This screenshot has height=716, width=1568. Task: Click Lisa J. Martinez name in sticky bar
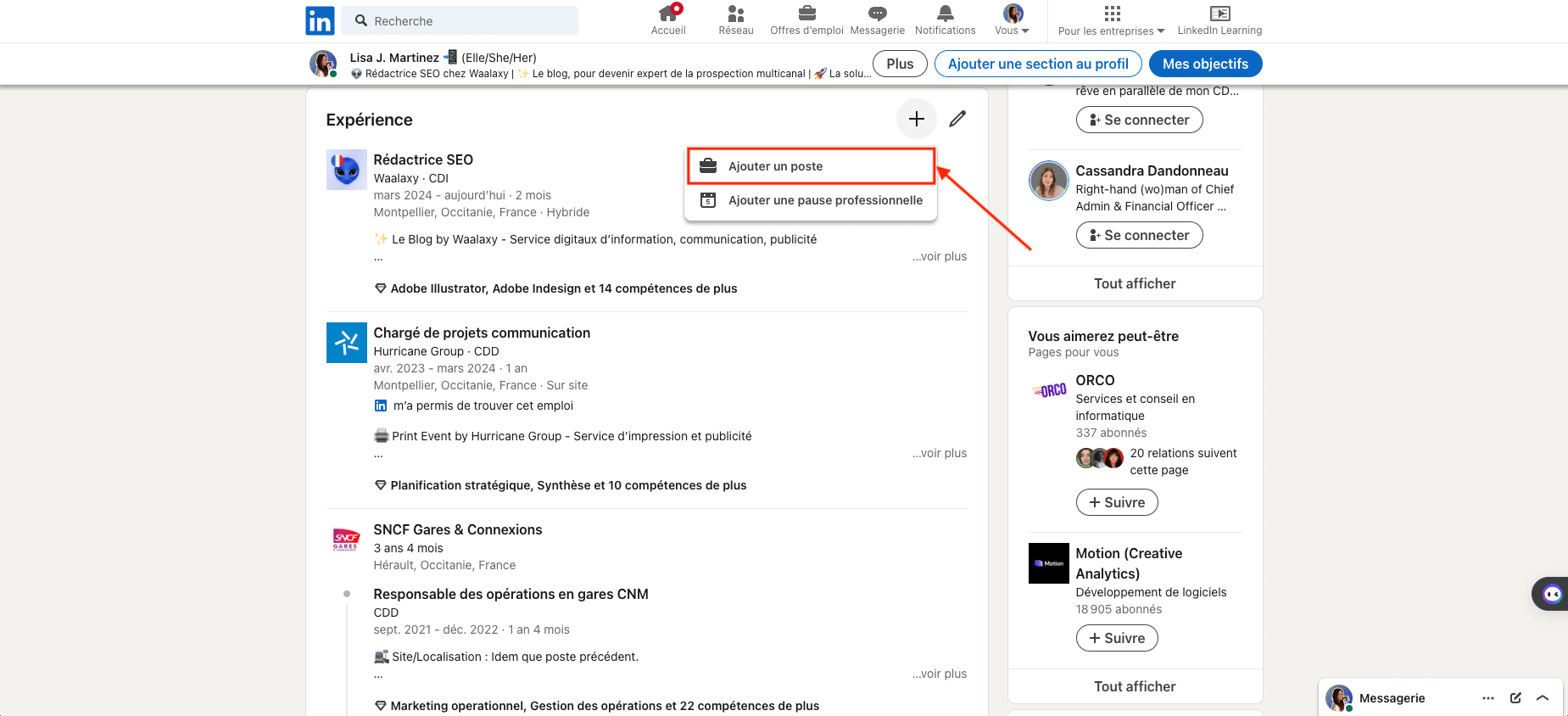394,58
